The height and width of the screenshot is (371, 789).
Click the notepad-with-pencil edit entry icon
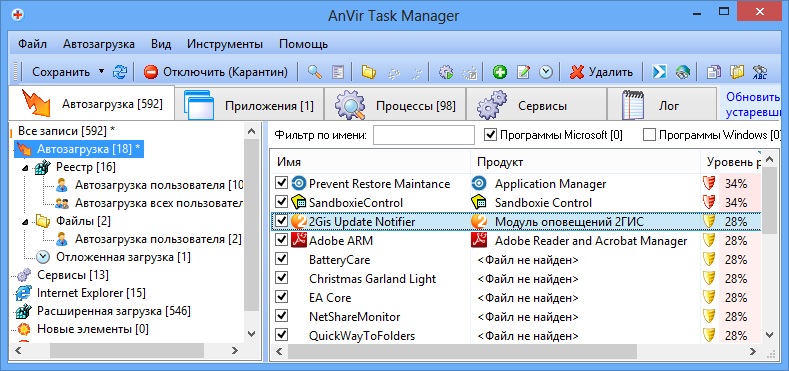(523, 72)
